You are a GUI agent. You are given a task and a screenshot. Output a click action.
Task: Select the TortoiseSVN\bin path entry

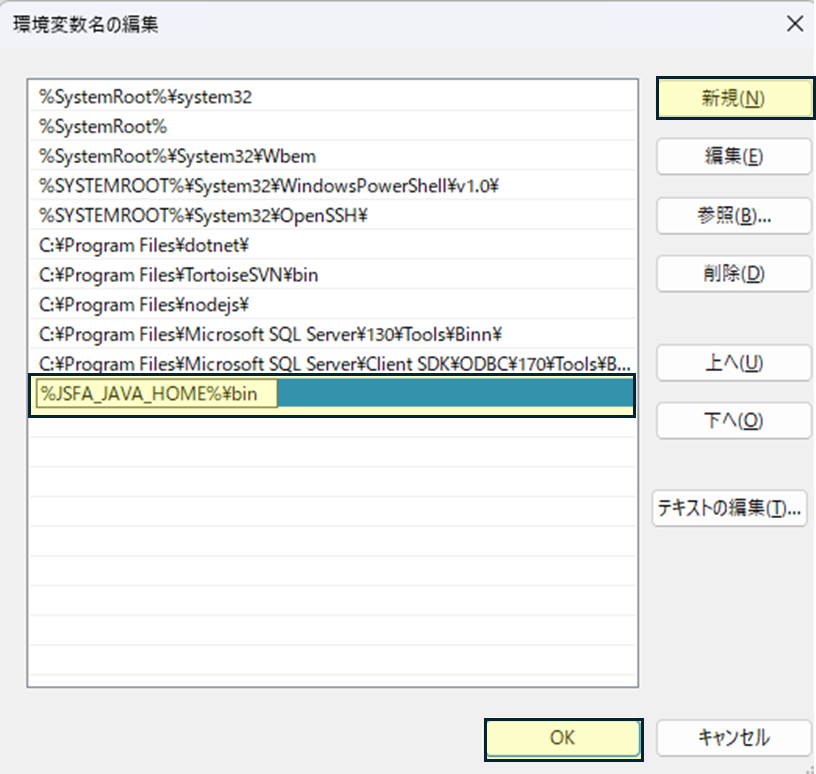point(179,275)
